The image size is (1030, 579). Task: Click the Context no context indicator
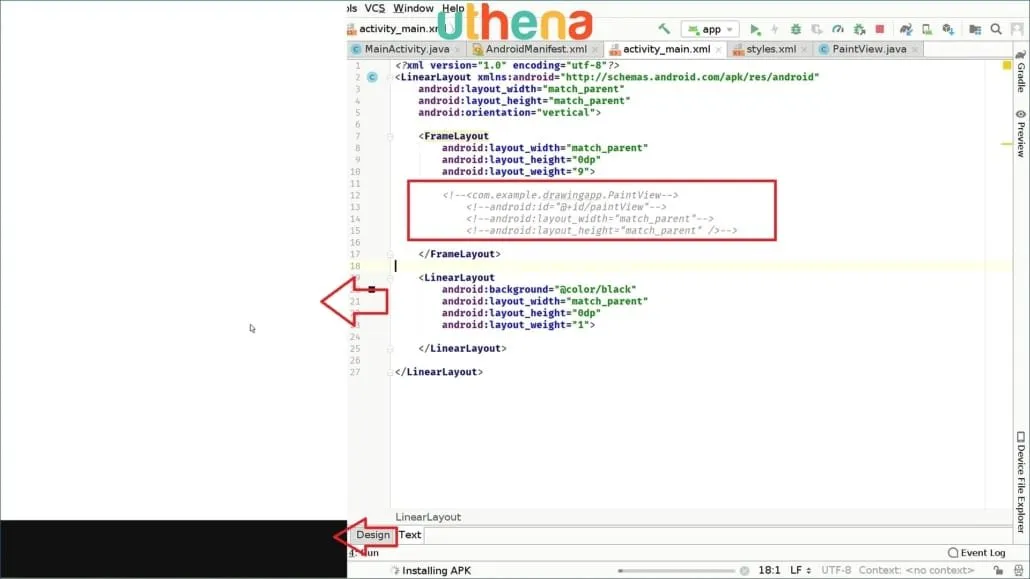tap(916, 570)
